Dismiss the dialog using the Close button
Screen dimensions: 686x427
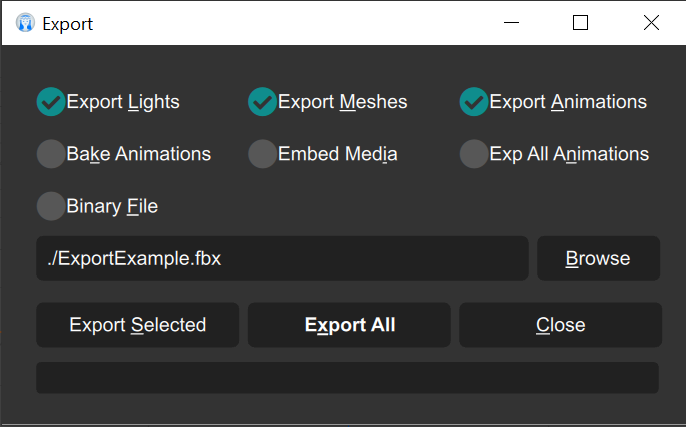pos(560,325)
